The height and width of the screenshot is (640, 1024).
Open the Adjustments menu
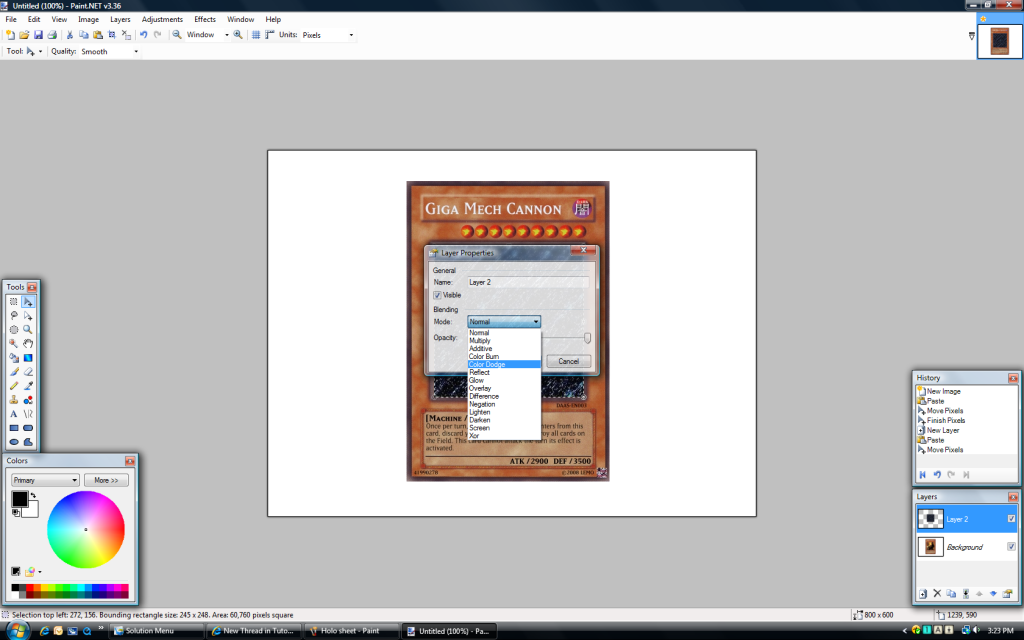pyautogui.click(x=162, y=19)
